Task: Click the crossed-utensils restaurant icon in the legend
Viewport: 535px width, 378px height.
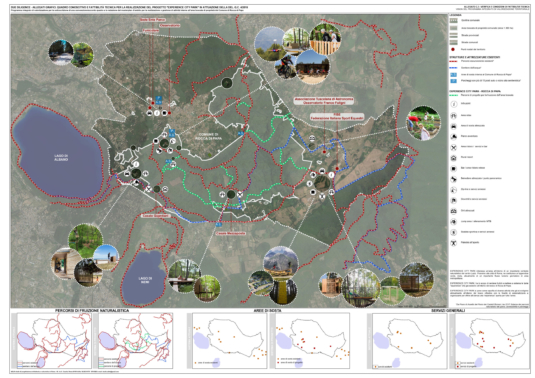Action: pyautogui.click(x=453, y=147)
